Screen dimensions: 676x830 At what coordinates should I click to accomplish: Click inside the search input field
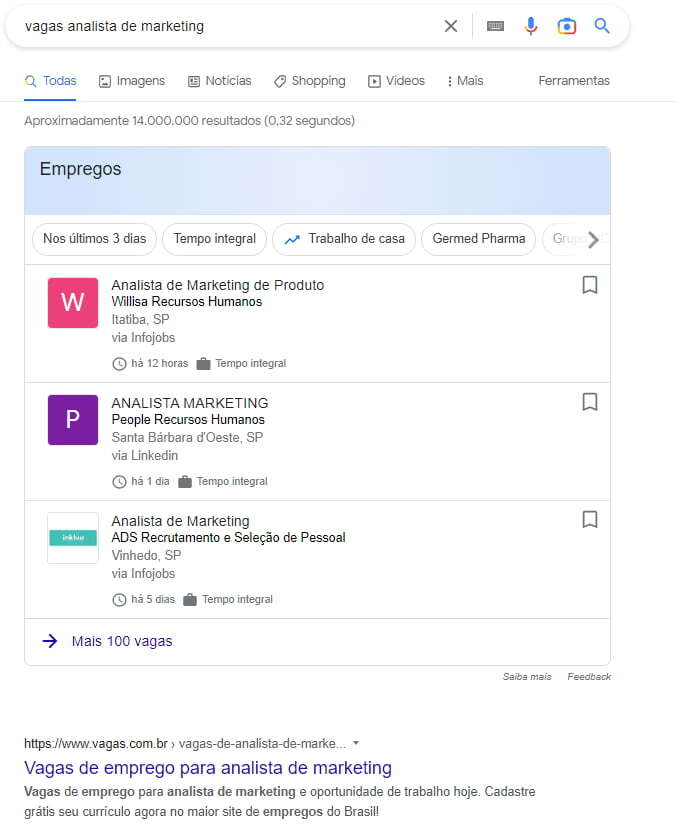[x=200, y=26]
